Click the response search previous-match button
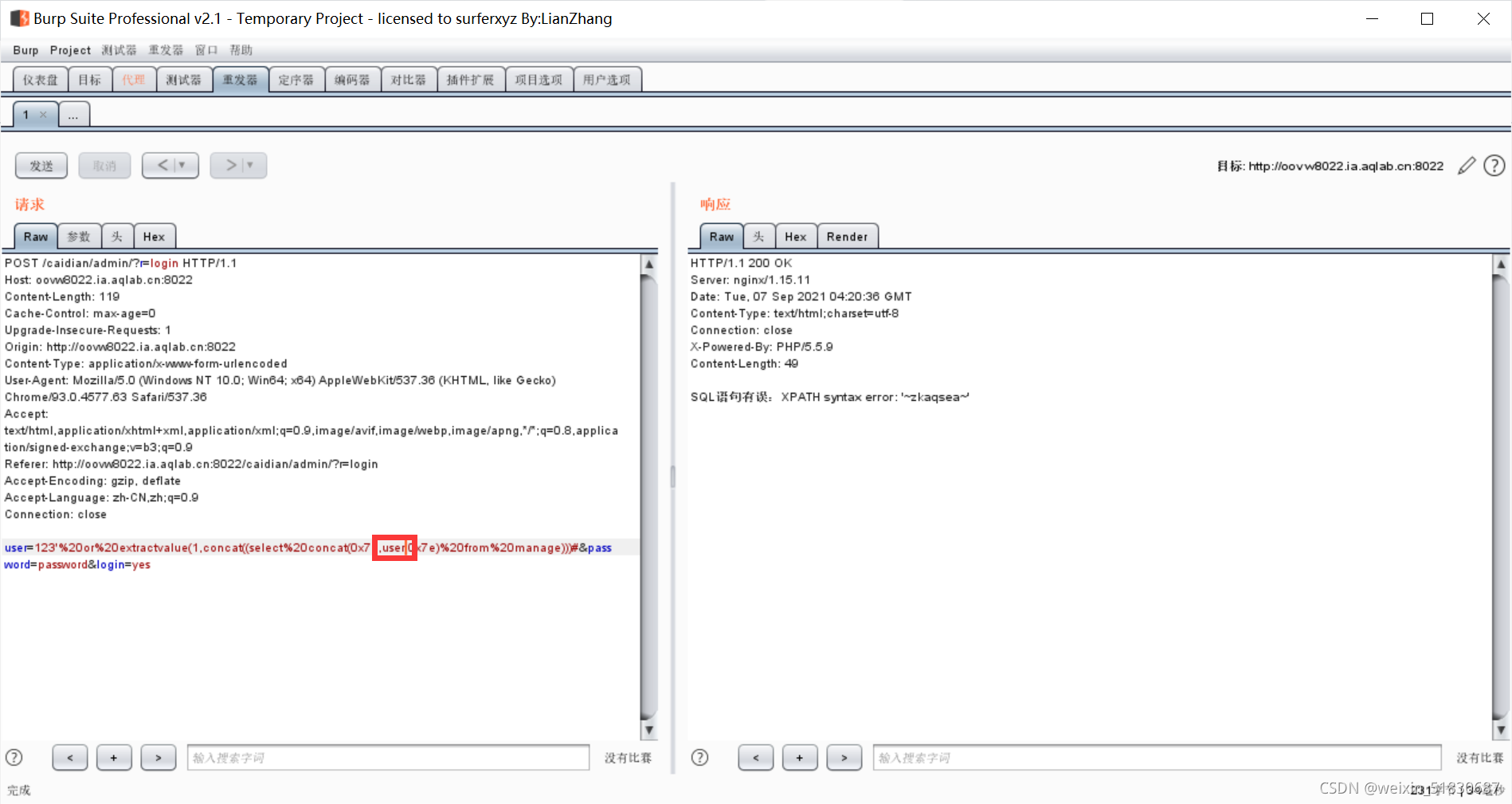The width and height of the screenshot is (1512, 804). pyautogui.click(x=756, y=758)
